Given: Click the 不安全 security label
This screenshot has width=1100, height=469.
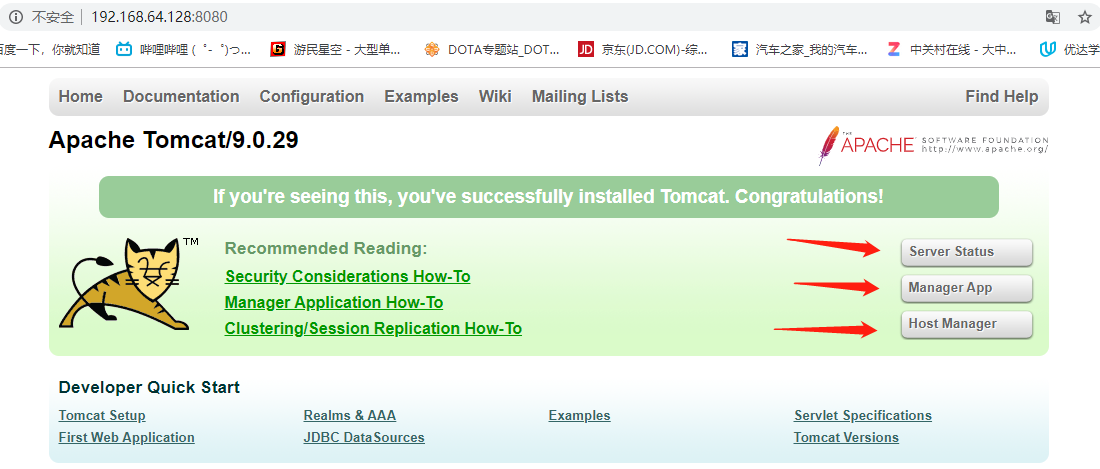Looking at the screenshot, I should click(53, 17).
